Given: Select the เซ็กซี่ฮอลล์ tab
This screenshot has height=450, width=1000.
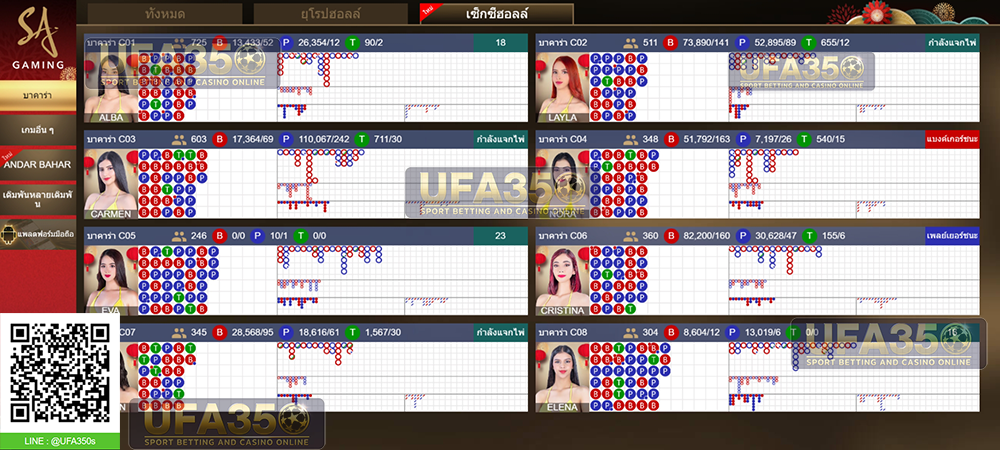Looking at the screenshot, I should pos(497,13).
